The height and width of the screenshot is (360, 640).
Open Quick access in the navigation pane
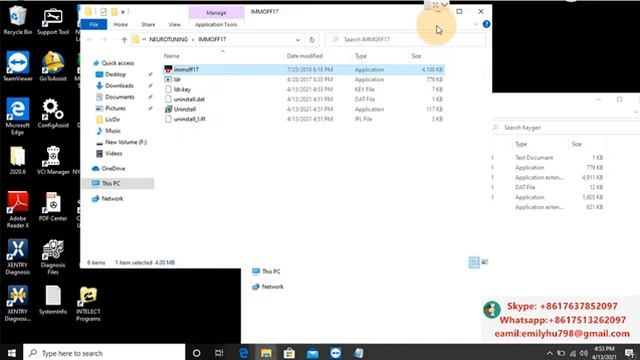coord(113,63)
